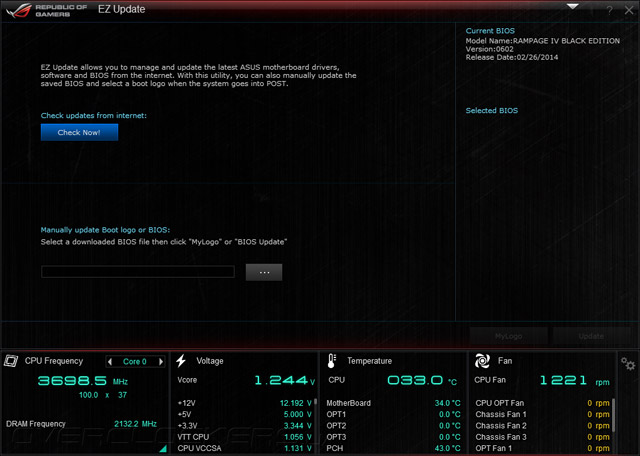Screen dimensions: 640x456
Task: Click the BIOS file path input field
Action: click(138, 272)
